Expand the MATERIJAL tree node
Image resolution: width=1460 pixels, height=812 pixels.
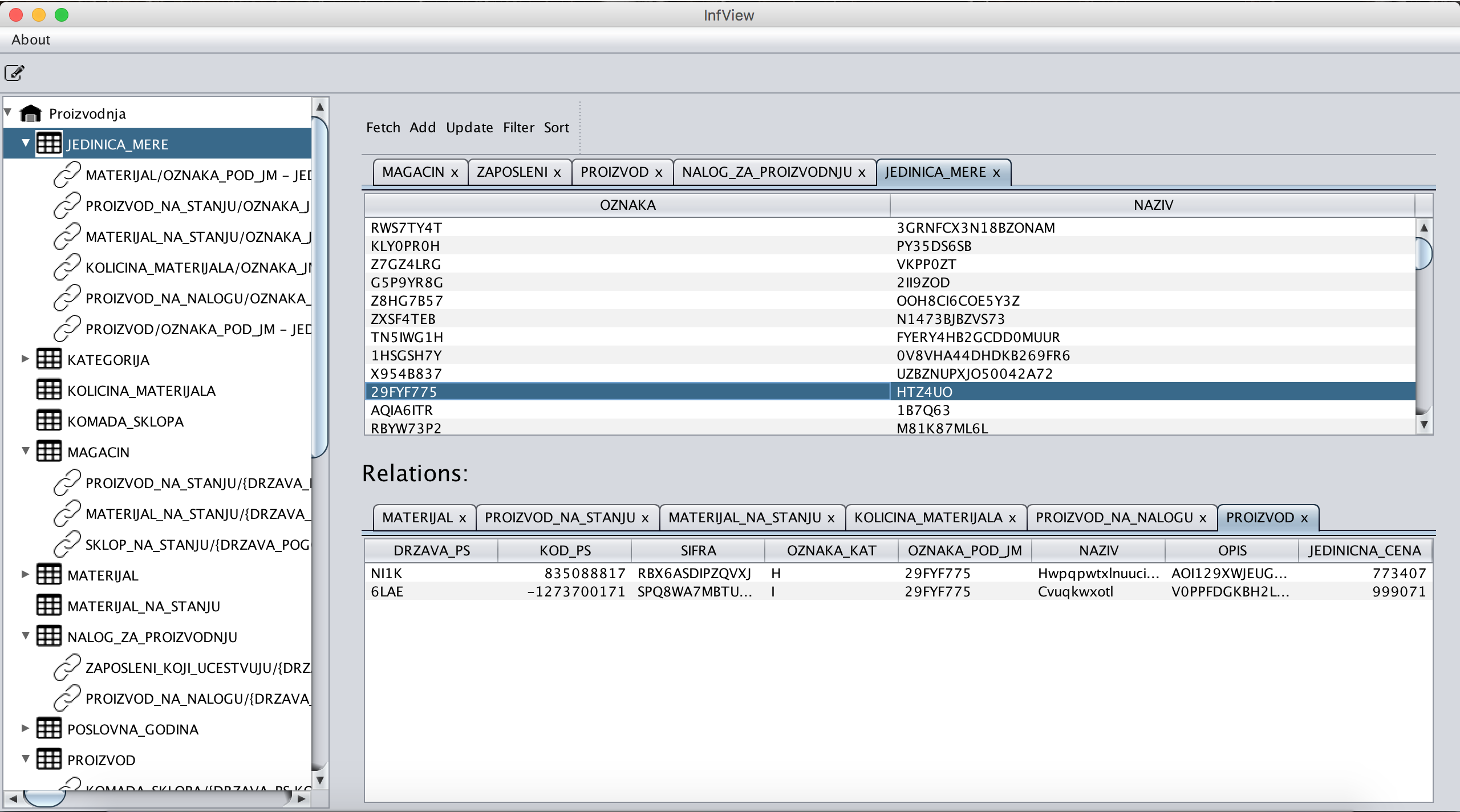(x=25, y=574)
